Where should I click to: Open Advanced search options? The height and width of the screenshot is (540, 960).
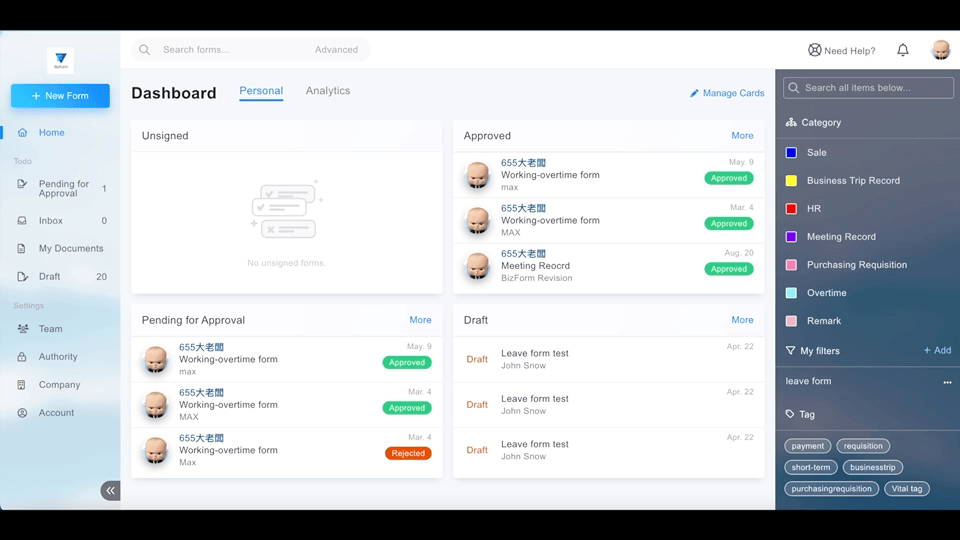tap(336, 50)
